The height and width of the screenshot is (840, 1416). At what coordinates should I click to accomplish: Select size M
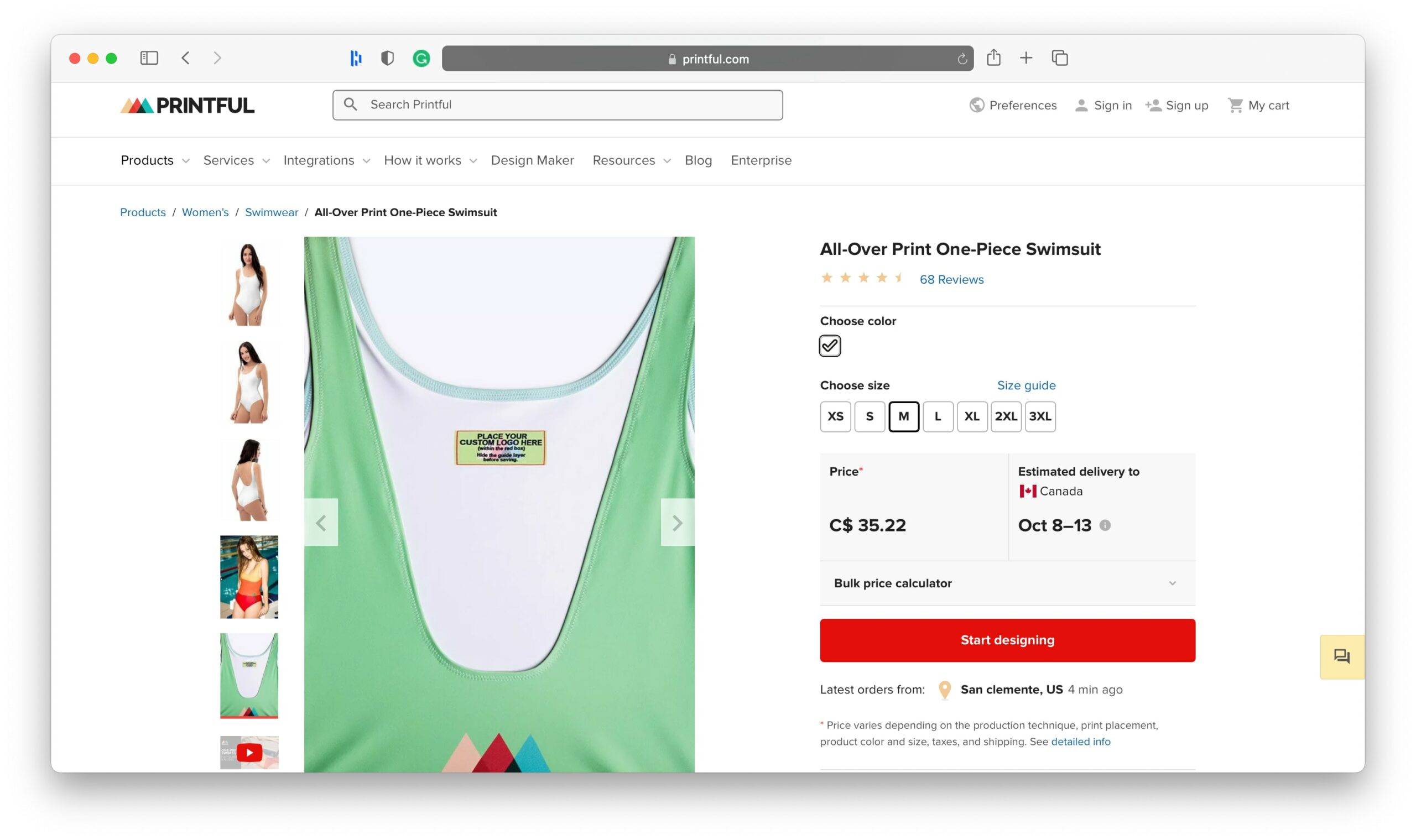(x=904, y=416)
